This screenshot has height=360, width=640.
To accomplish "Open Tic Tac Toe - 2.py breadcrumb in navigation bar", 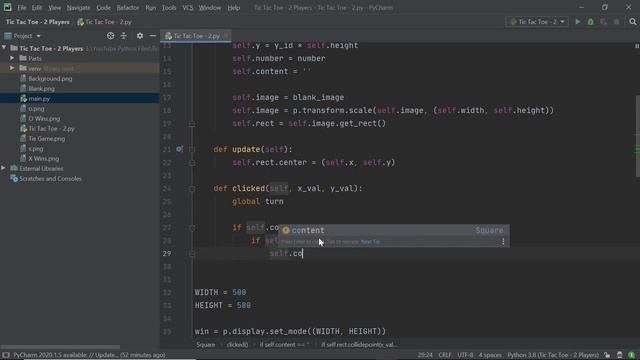I will pyautogui.click(x=105, y=22).
